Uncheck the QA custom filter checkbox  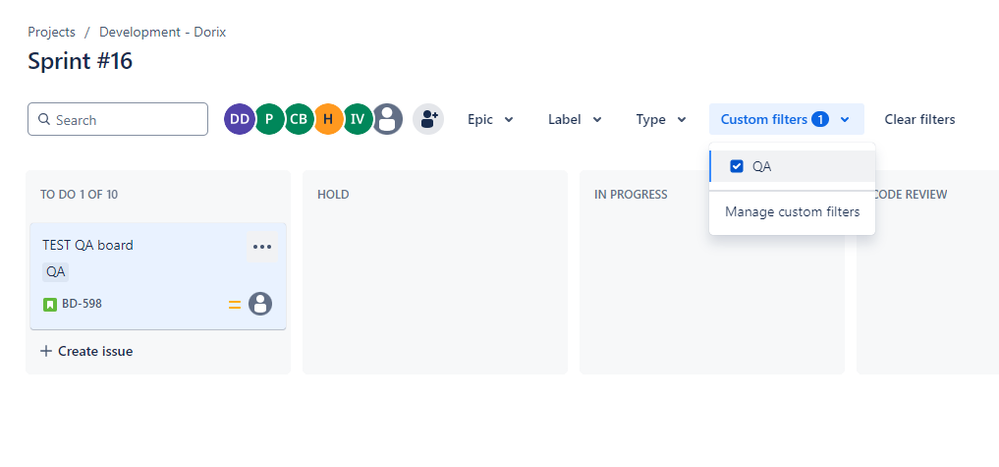737,166
